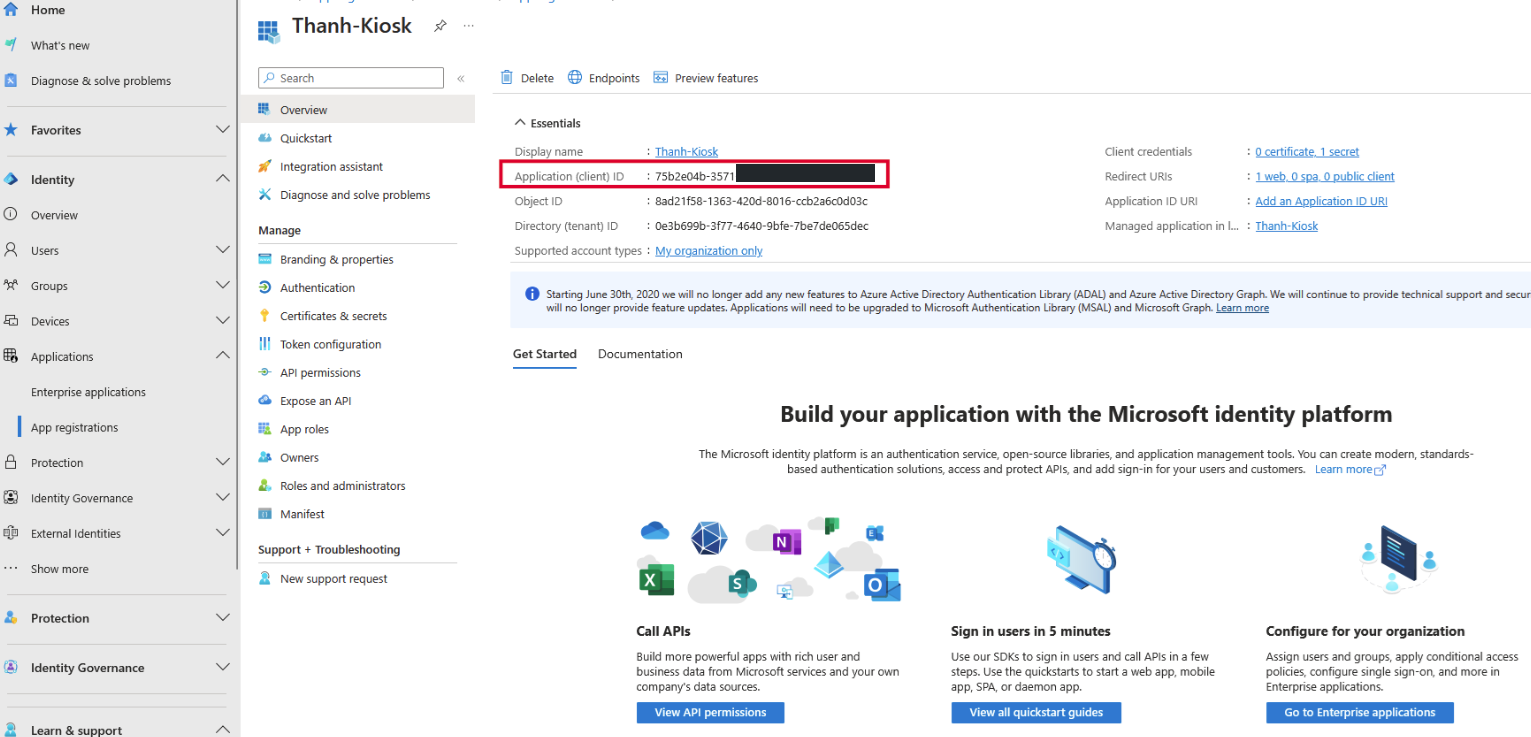This screenshot has width=1531, height=737.
Task: Click the Home icon in left sidebar
Action: point(11,9)
